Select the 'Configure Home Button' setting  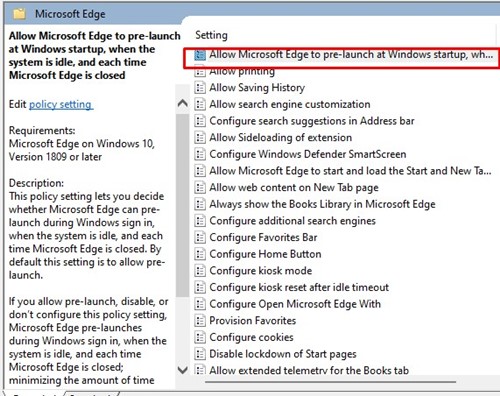(x=265, y=254)
